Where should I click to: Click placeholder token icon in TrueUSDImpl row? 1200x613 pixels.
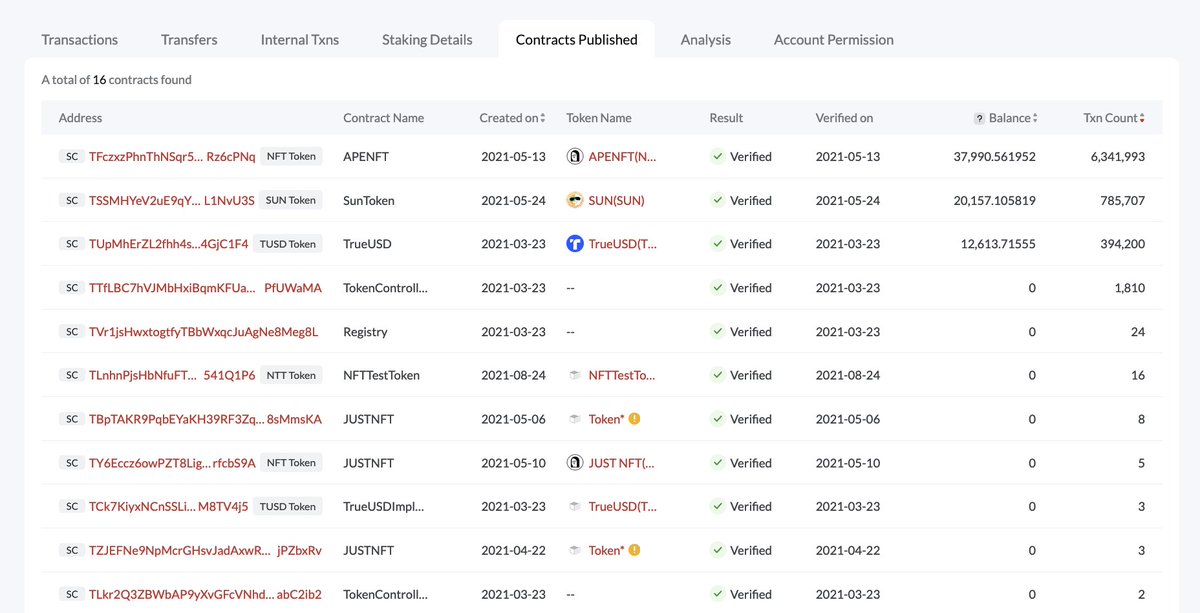(x=575, y=506)
